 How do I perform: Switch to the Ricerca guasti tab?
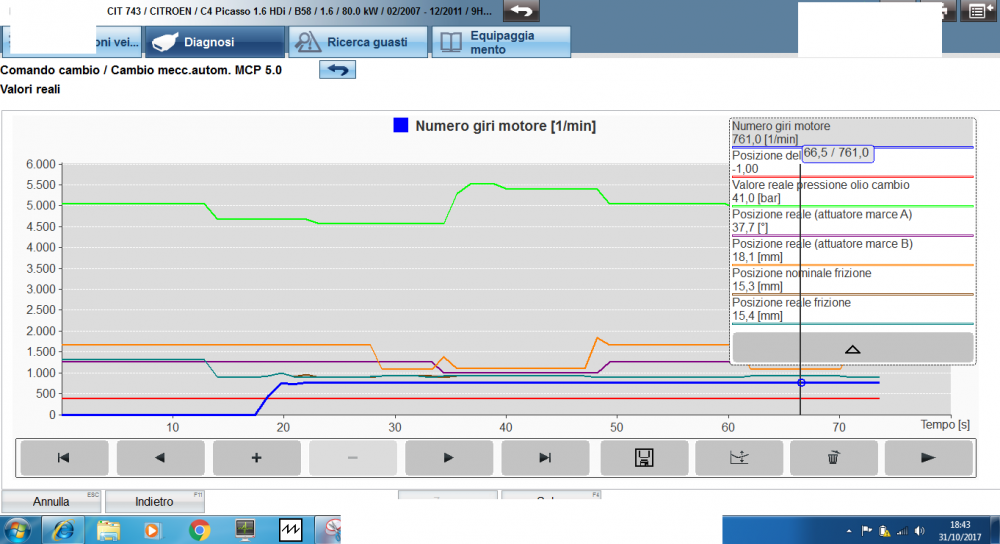pos(358,42)
